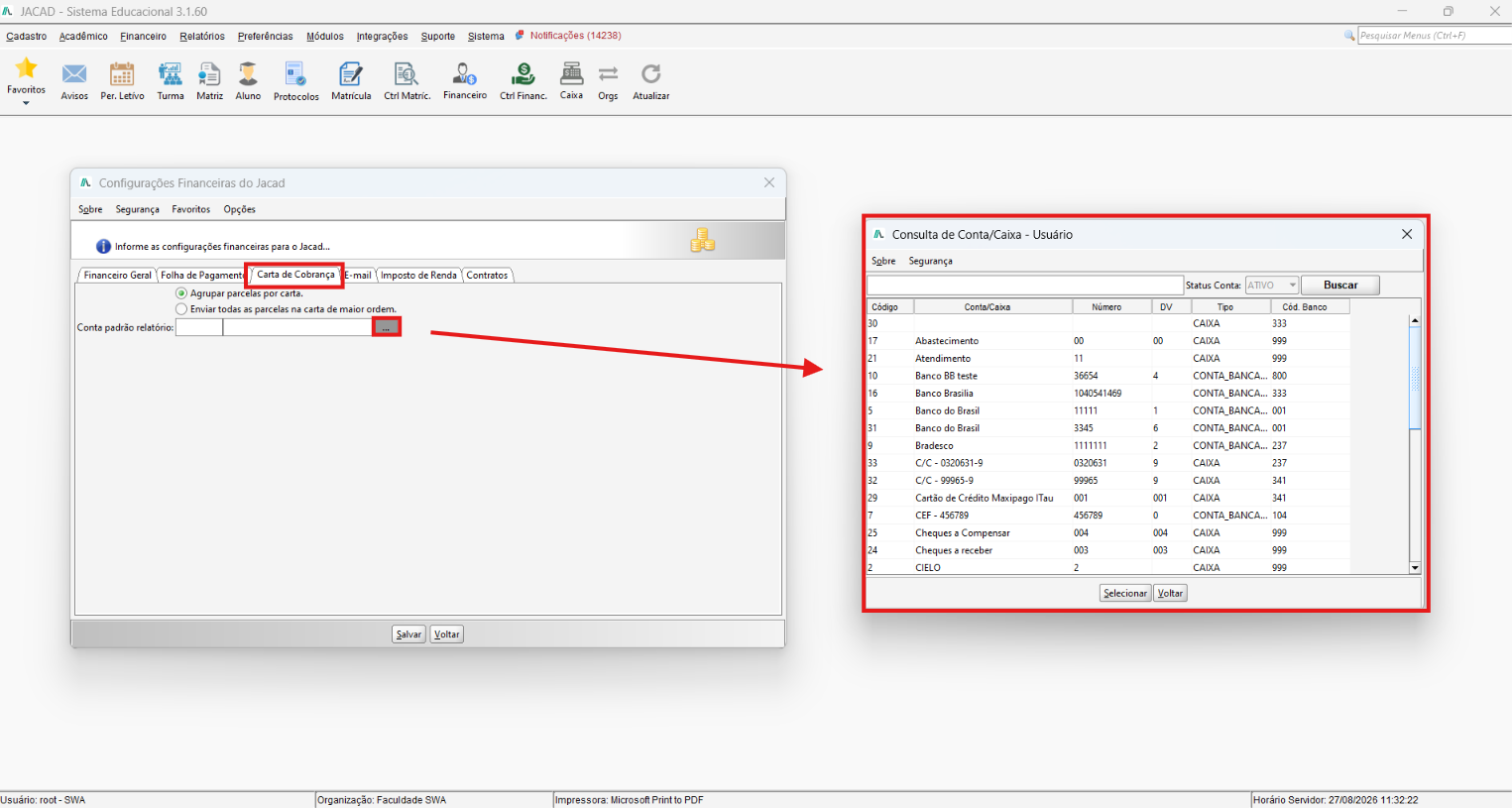Open the Módulos menu

click(325, 37)
